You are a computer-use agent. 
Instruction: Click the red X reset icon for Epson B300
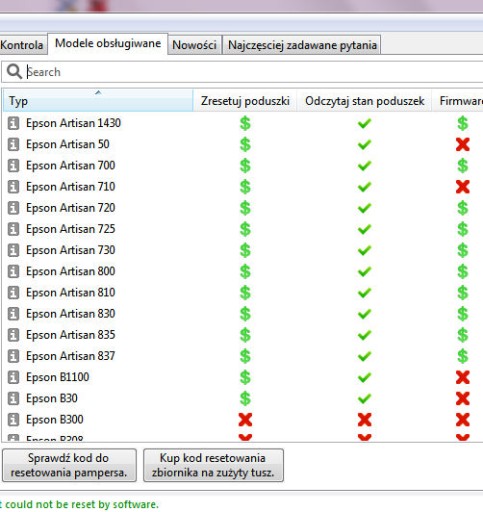click(245, 420)
